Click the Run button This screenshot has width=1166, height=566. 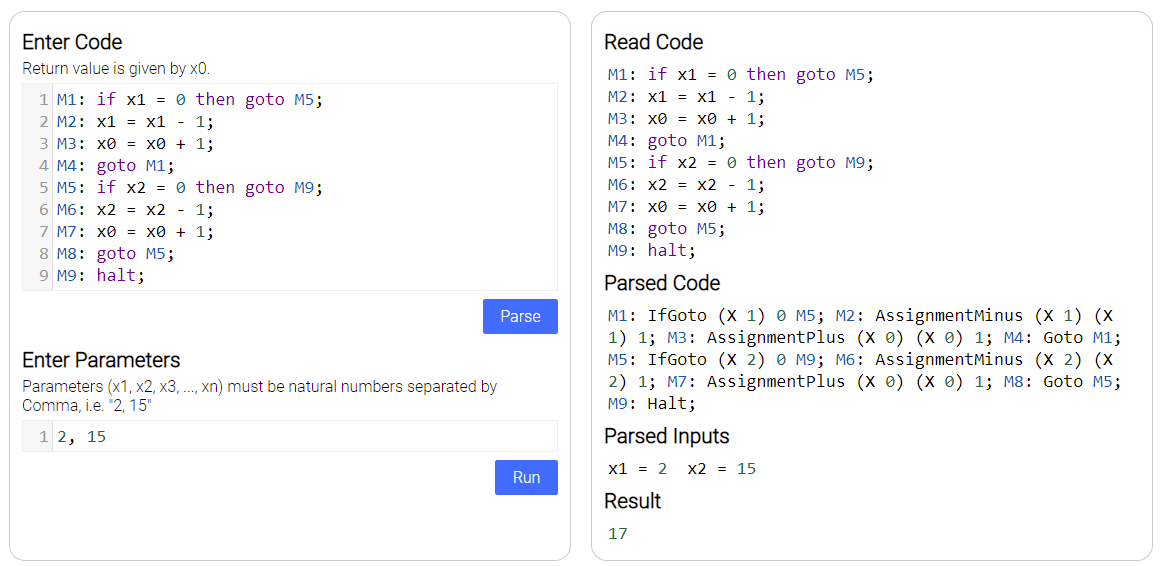[526, 477]
